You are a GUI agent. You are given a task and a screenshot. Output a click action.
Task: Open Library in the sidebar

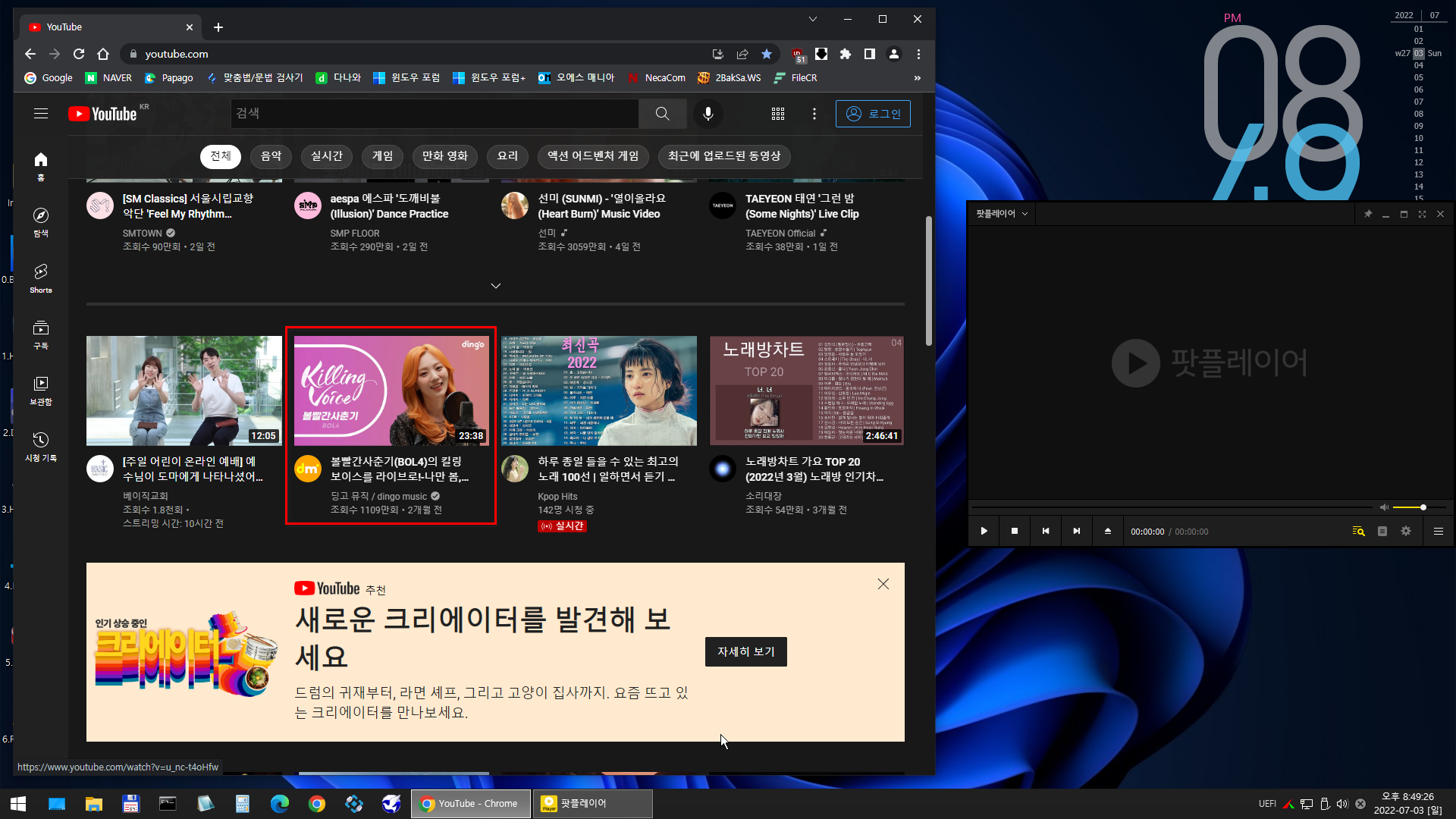pyautogui.click(x=41, y=391)
